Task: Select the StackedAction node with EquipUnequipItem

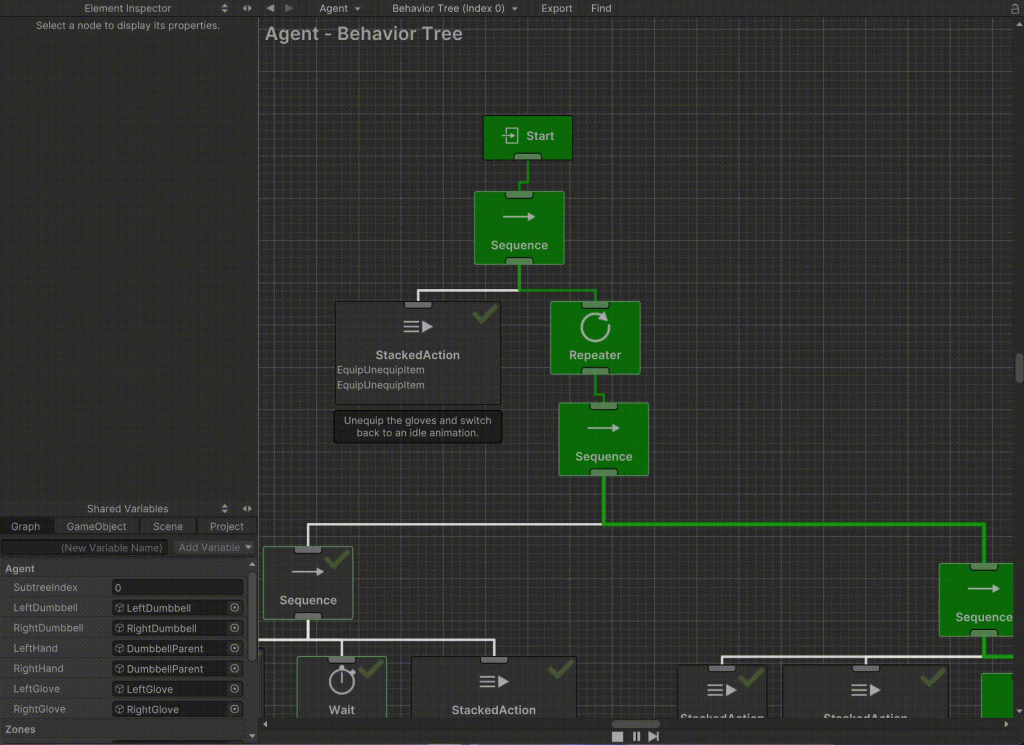Action: [417, 354]
